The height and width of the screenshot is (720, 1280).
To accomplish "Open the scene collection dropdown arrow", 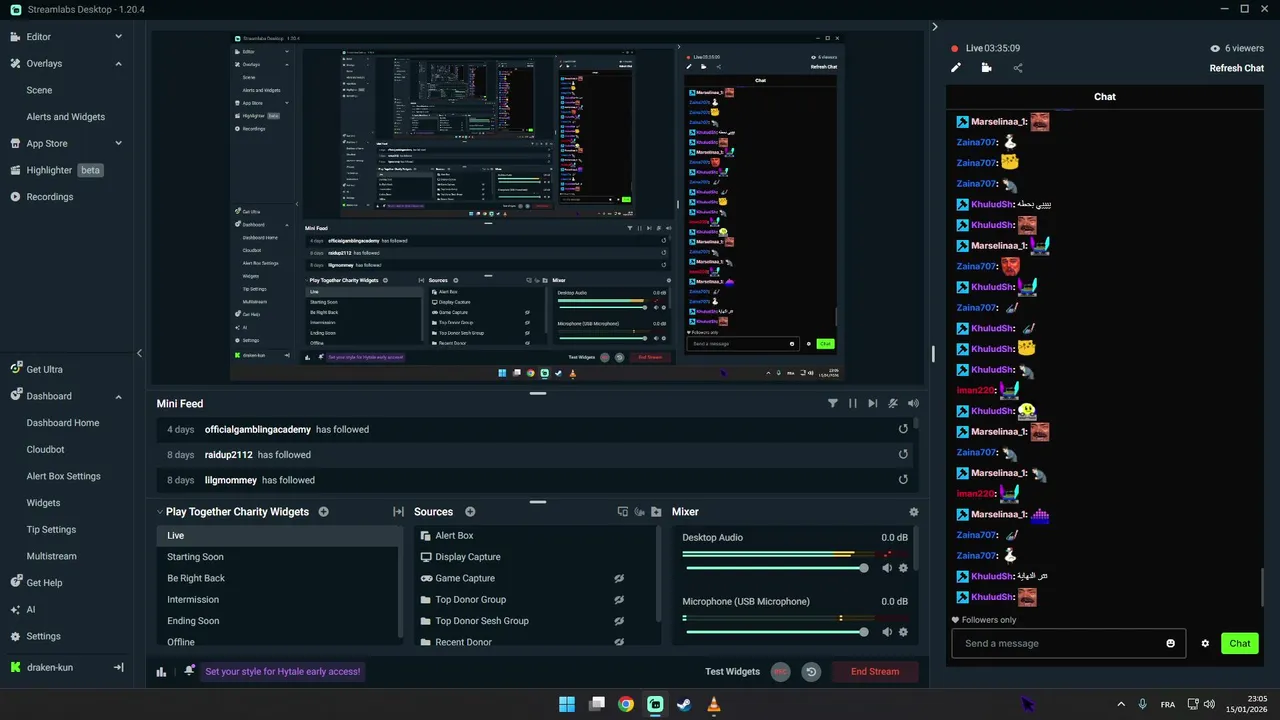I will 159,512.
